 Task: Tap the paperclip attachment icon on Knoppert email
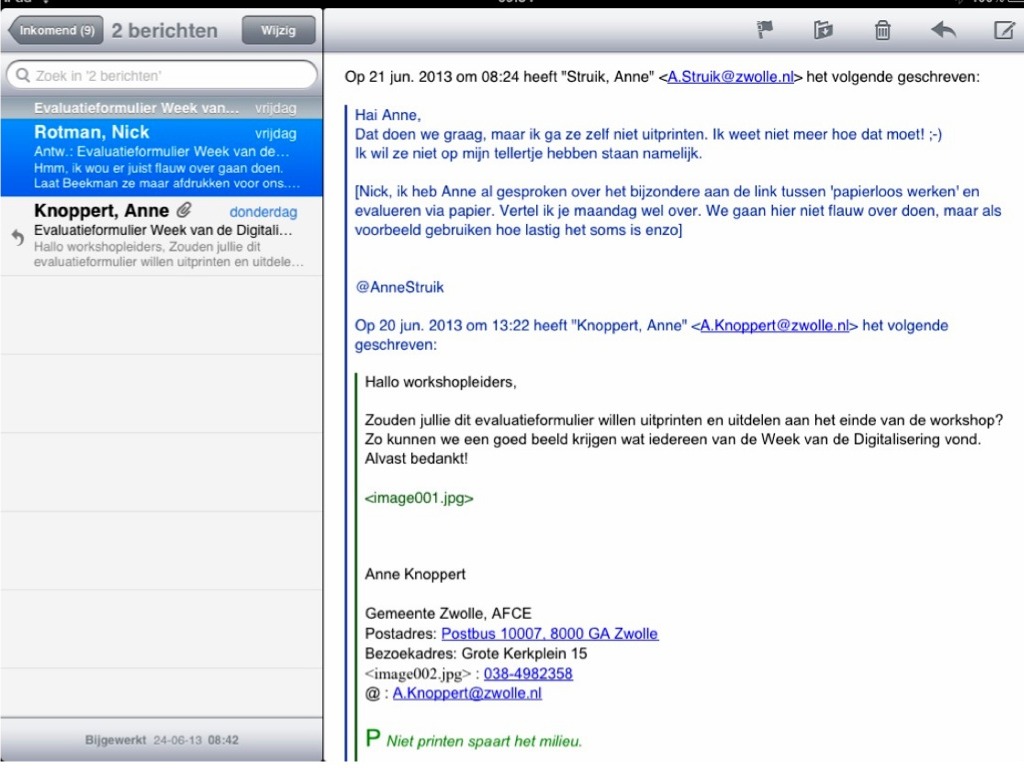point(183,211)
